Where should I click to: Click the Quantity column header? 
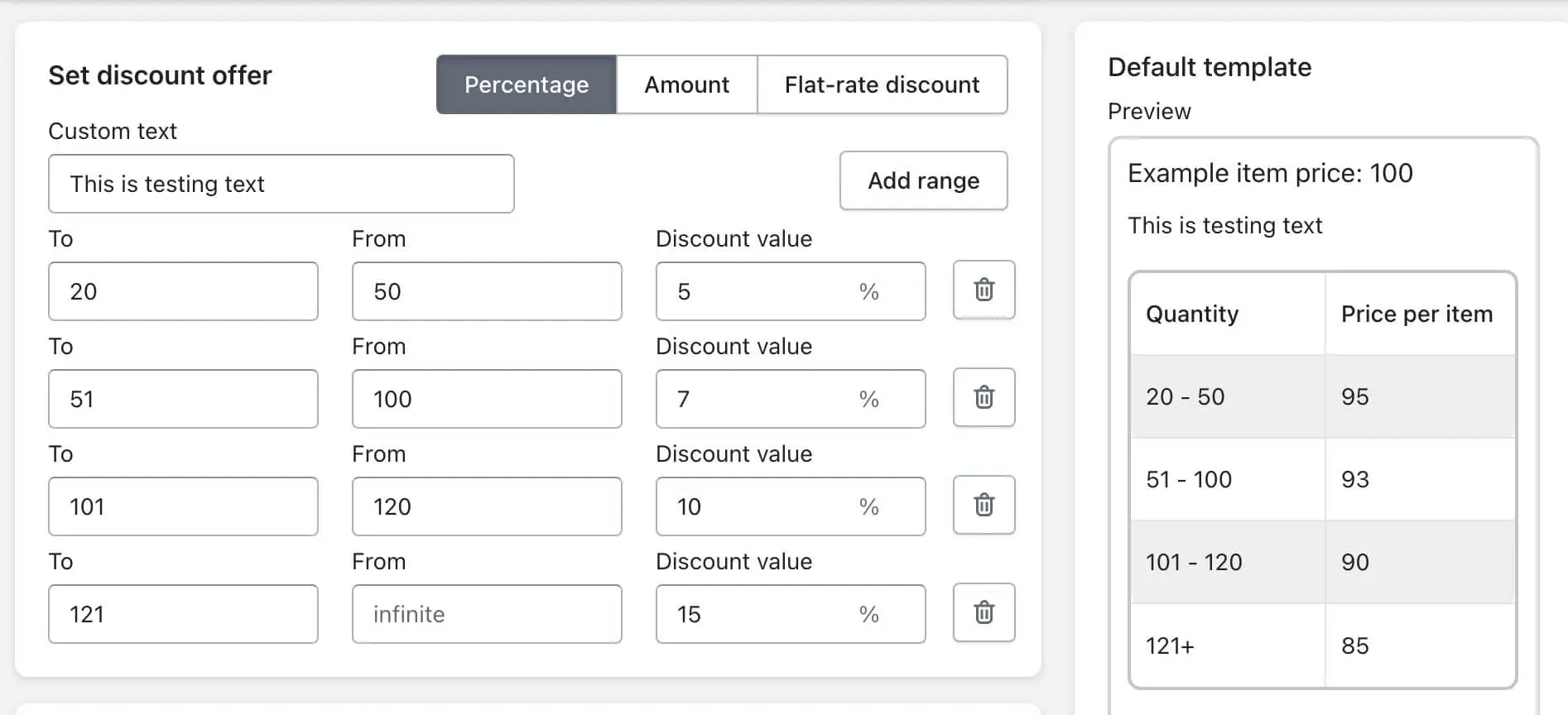click(x=1228, y=314)
